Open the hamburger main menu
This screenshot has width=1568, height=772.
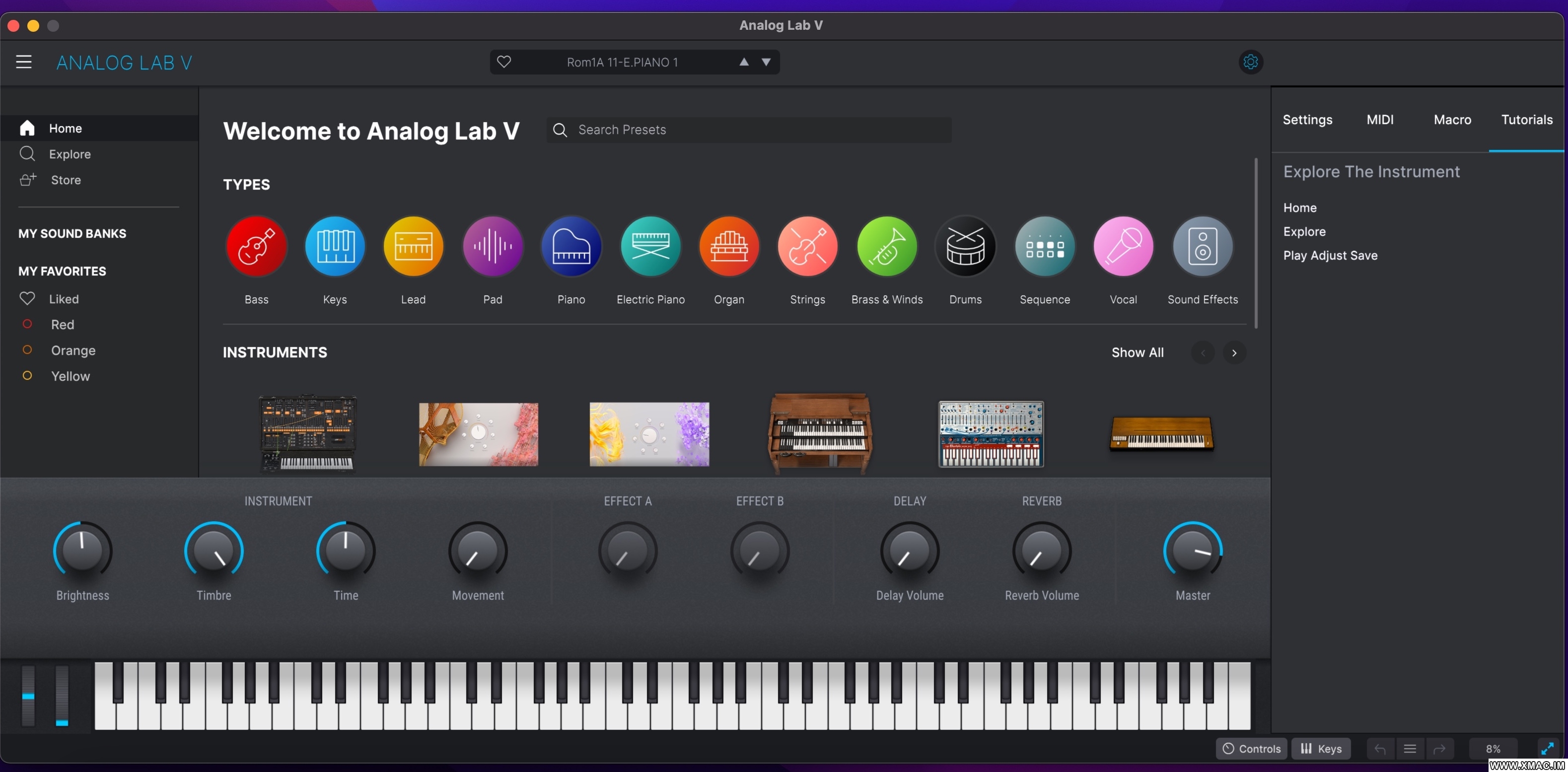(24, 62)
